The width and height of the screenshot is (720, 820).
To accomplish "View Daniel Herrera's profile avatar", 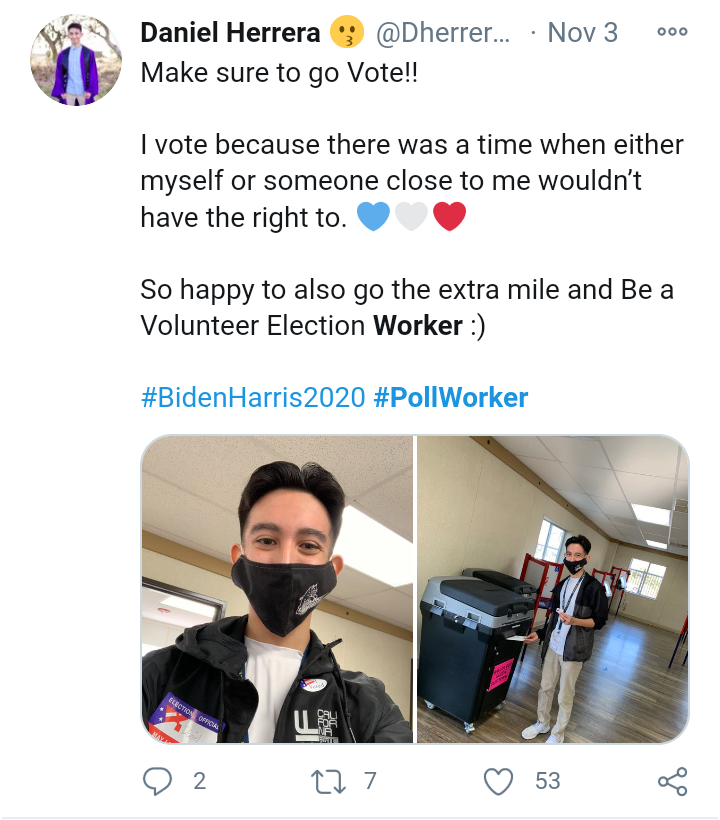I will (76, 60).
